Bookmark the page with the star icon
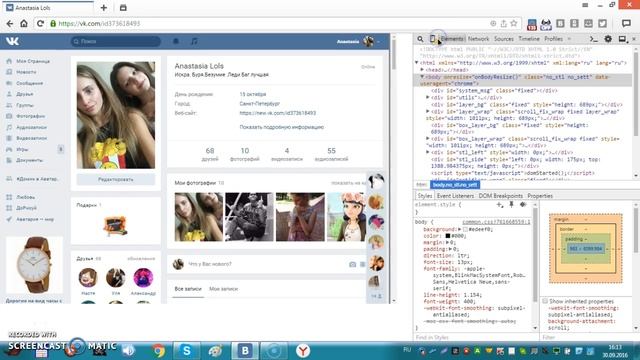 coord(514,24)
